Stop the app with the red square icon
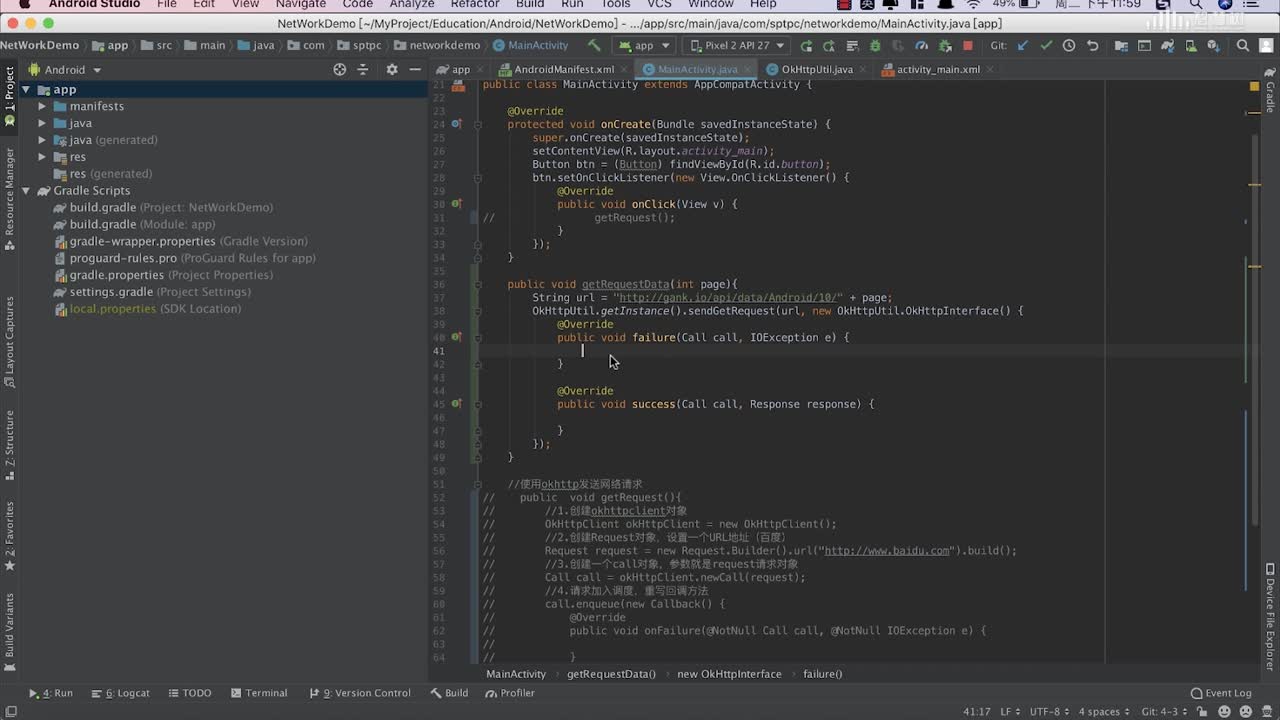 968,45
